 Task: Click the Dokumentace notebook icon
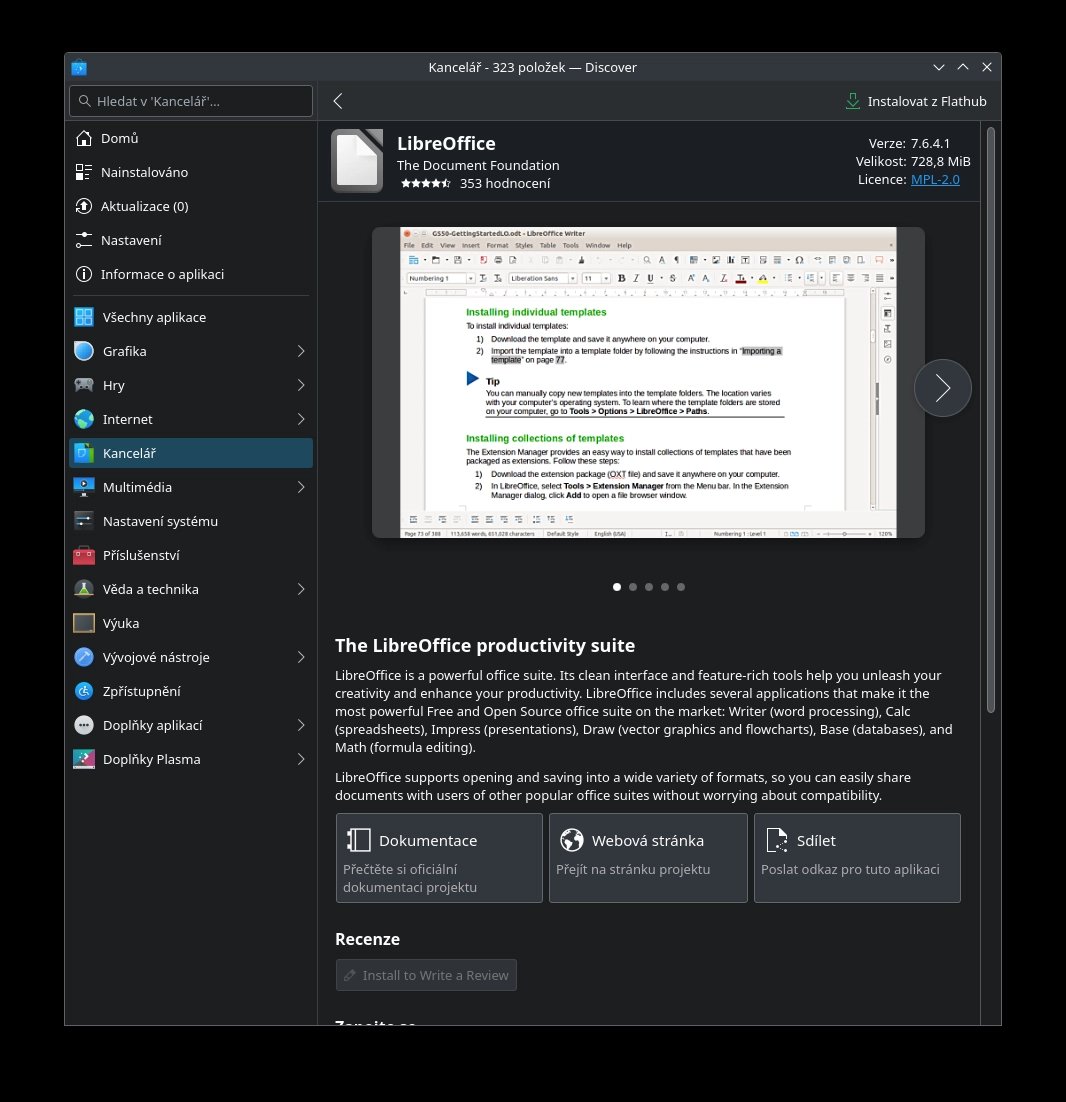coord(358,840)
